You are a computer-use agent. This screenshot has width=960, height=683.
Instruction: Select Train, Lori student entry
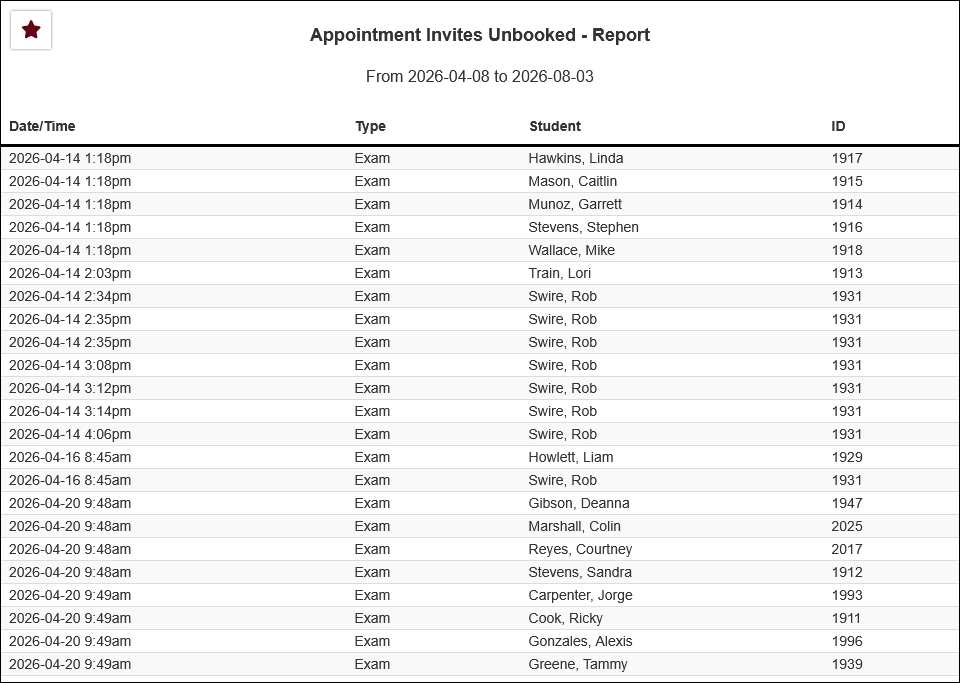[560, 274]
